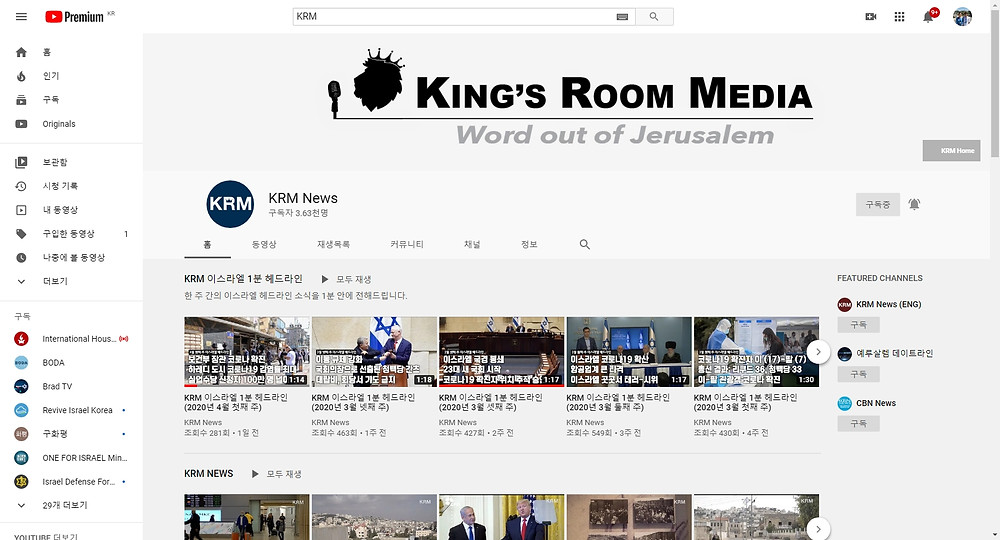Screen dimensions: 1000x540
Task: Switch to the 커뮤니티 tab
Action: (x=407, y=245)
